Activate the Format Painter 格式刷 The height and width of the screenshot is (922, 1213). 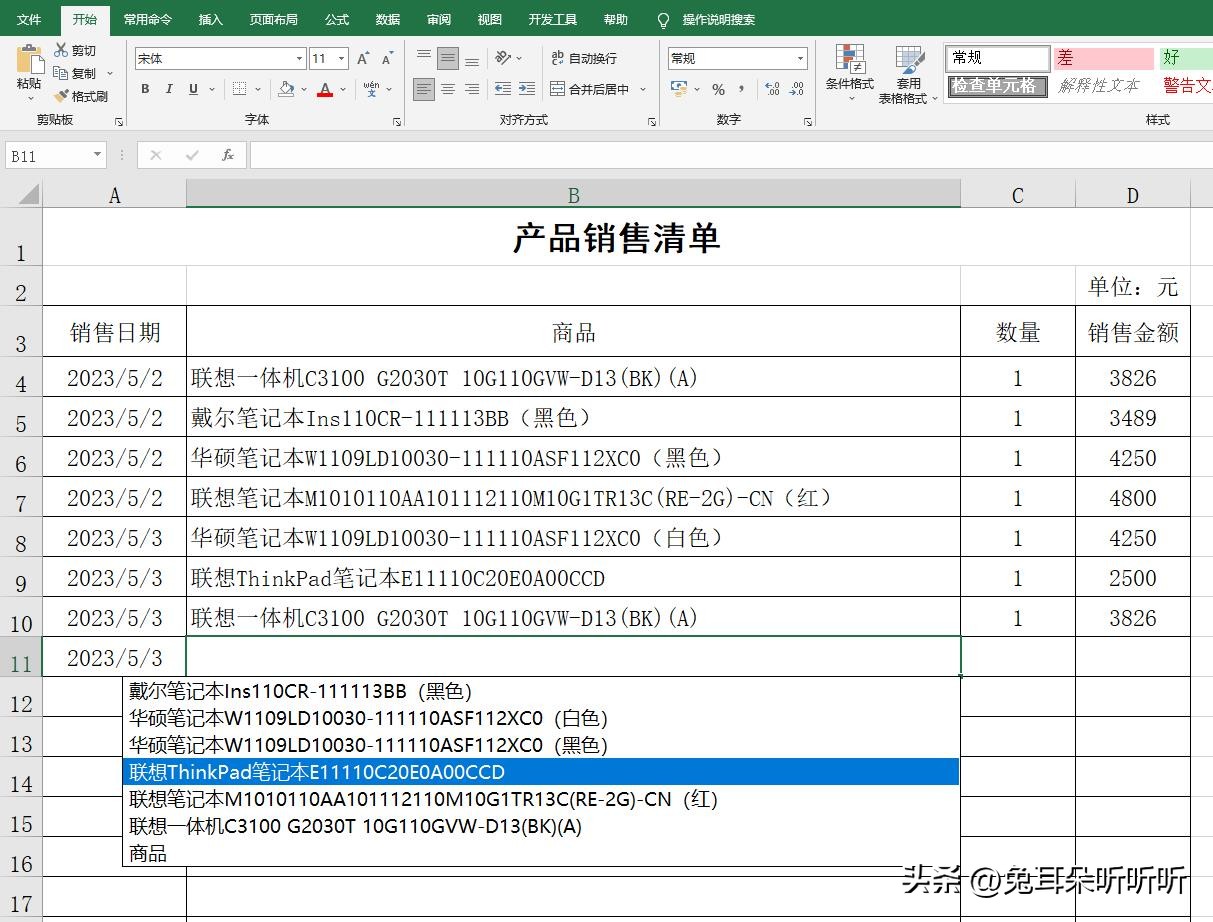[x=80, y=96]
